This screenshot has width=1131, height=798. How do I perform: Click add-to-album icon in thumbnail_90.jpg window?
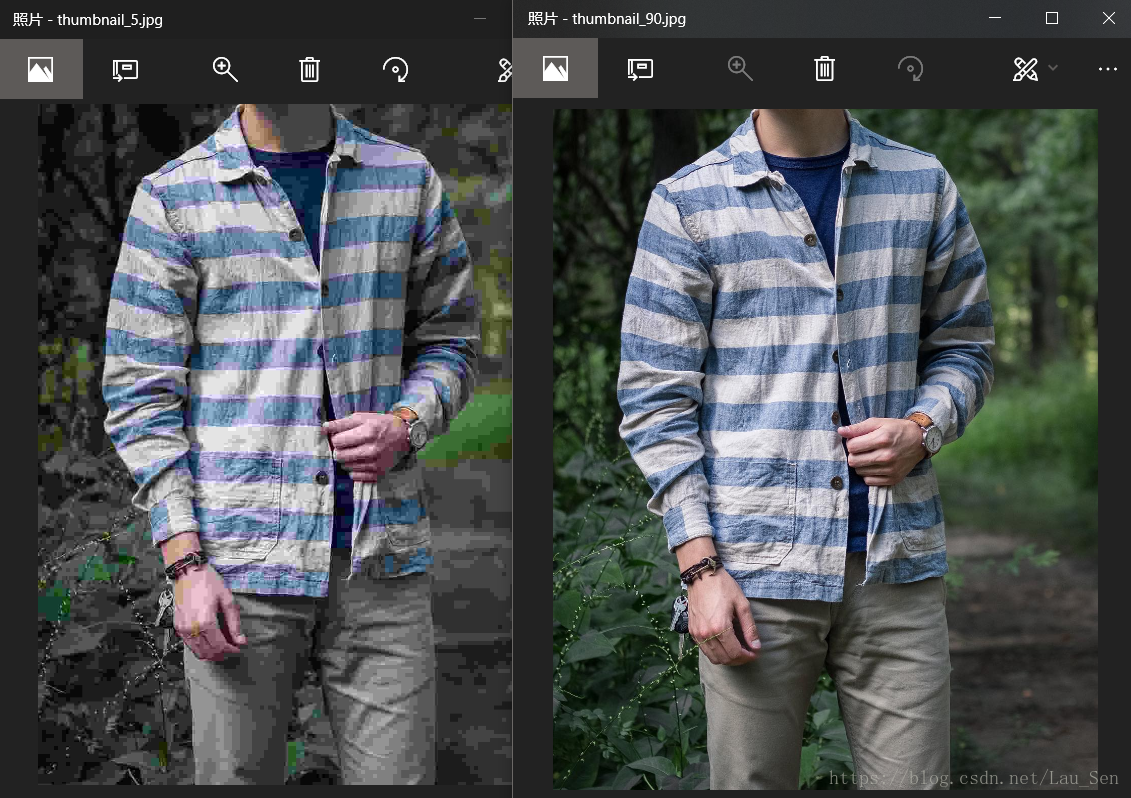click(640, 69)
